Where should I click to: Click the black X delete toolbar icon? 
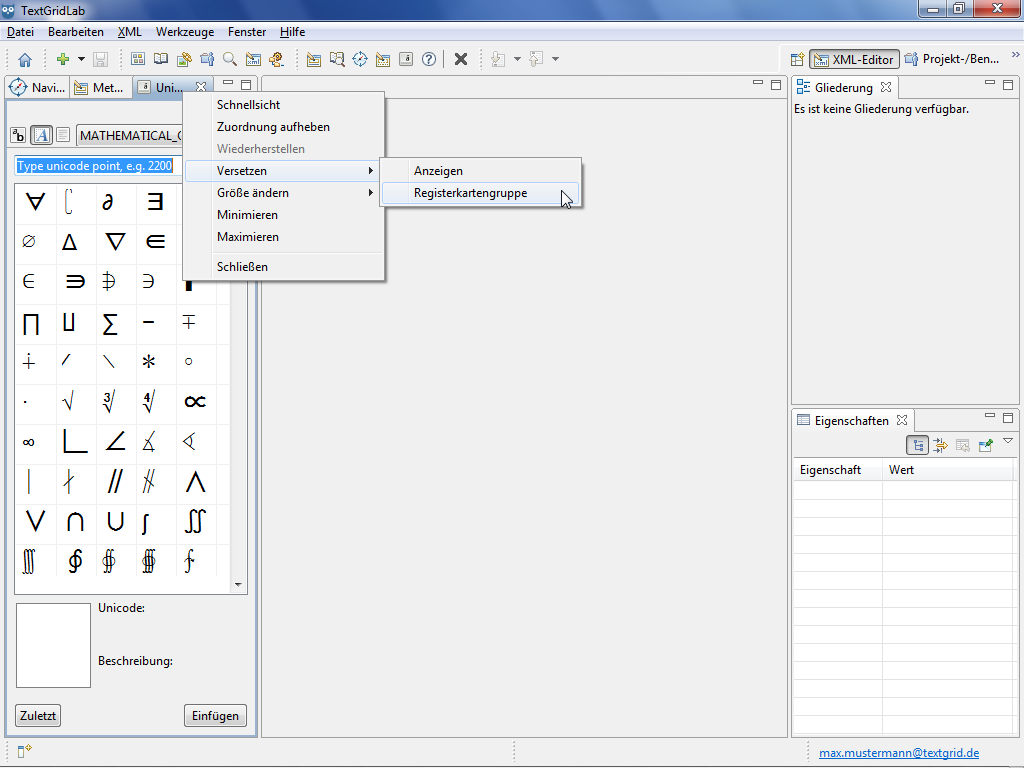[x=461, y=60]
